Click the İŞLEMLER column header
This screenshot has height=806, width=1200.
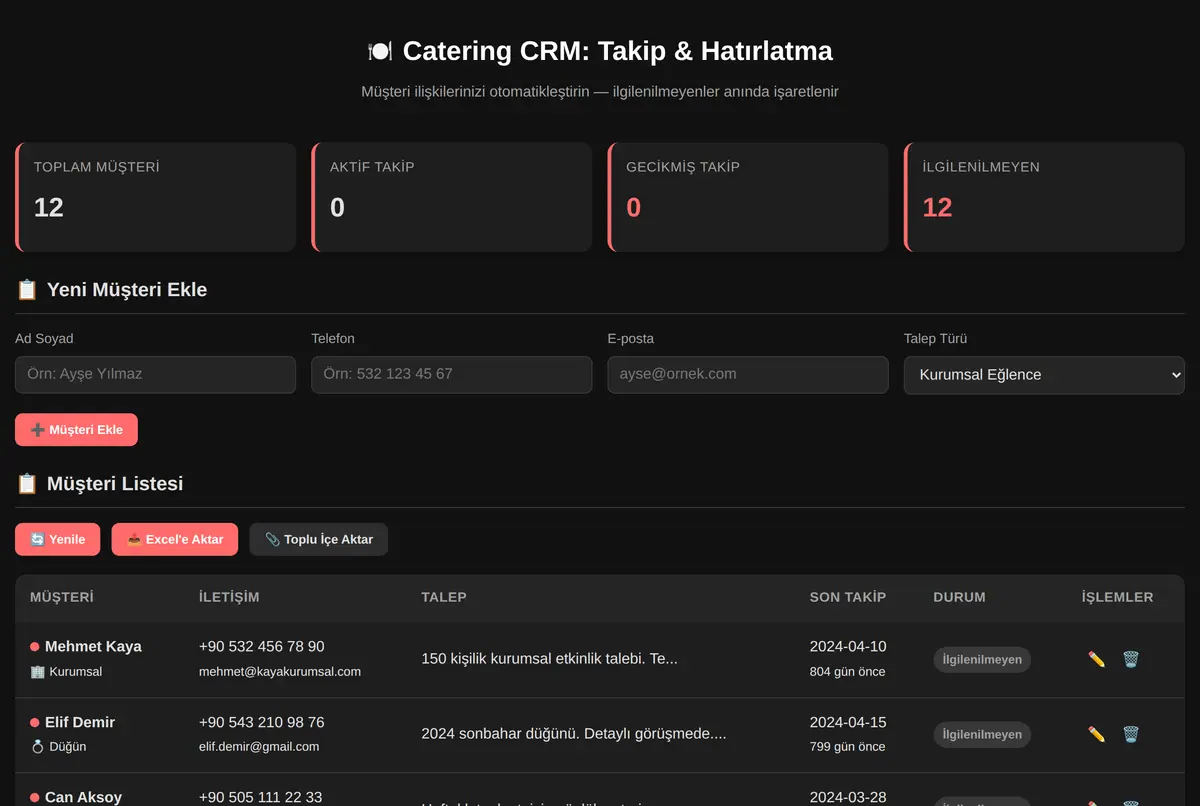[1117, 597]
